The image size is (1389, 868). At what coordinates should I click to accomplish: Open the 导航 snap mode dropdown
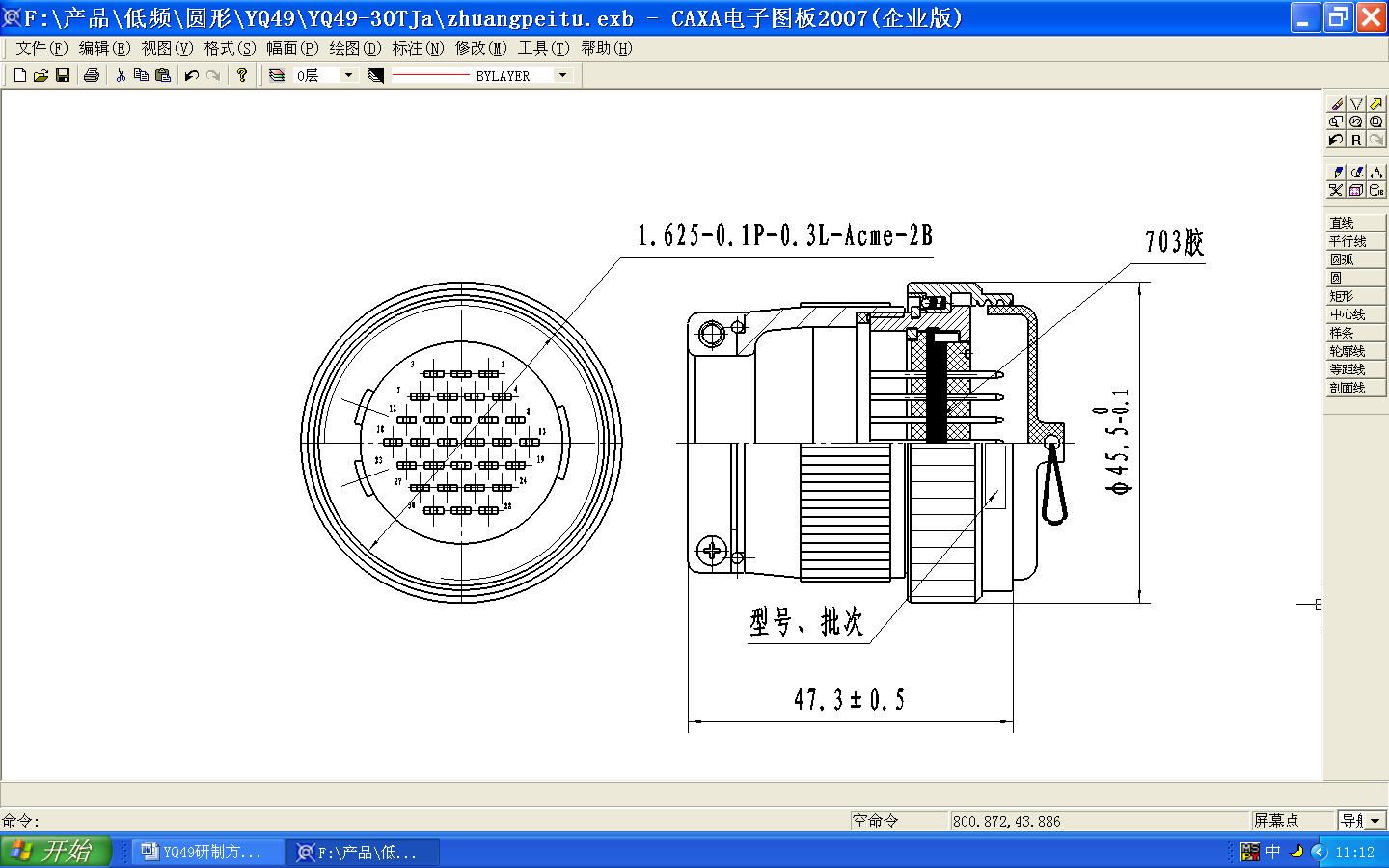pos(1375,821)
